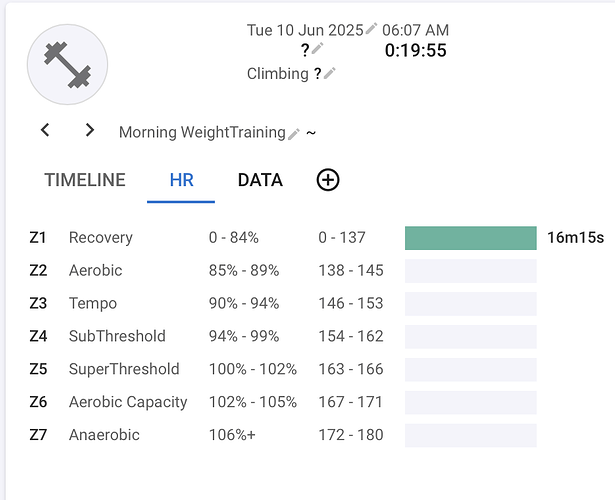The width and height of the screenshot is (615, 500).
Task: Click the empty Z3 Tempo zone bar
Action: pyautogui.click(x=471, y=304)
